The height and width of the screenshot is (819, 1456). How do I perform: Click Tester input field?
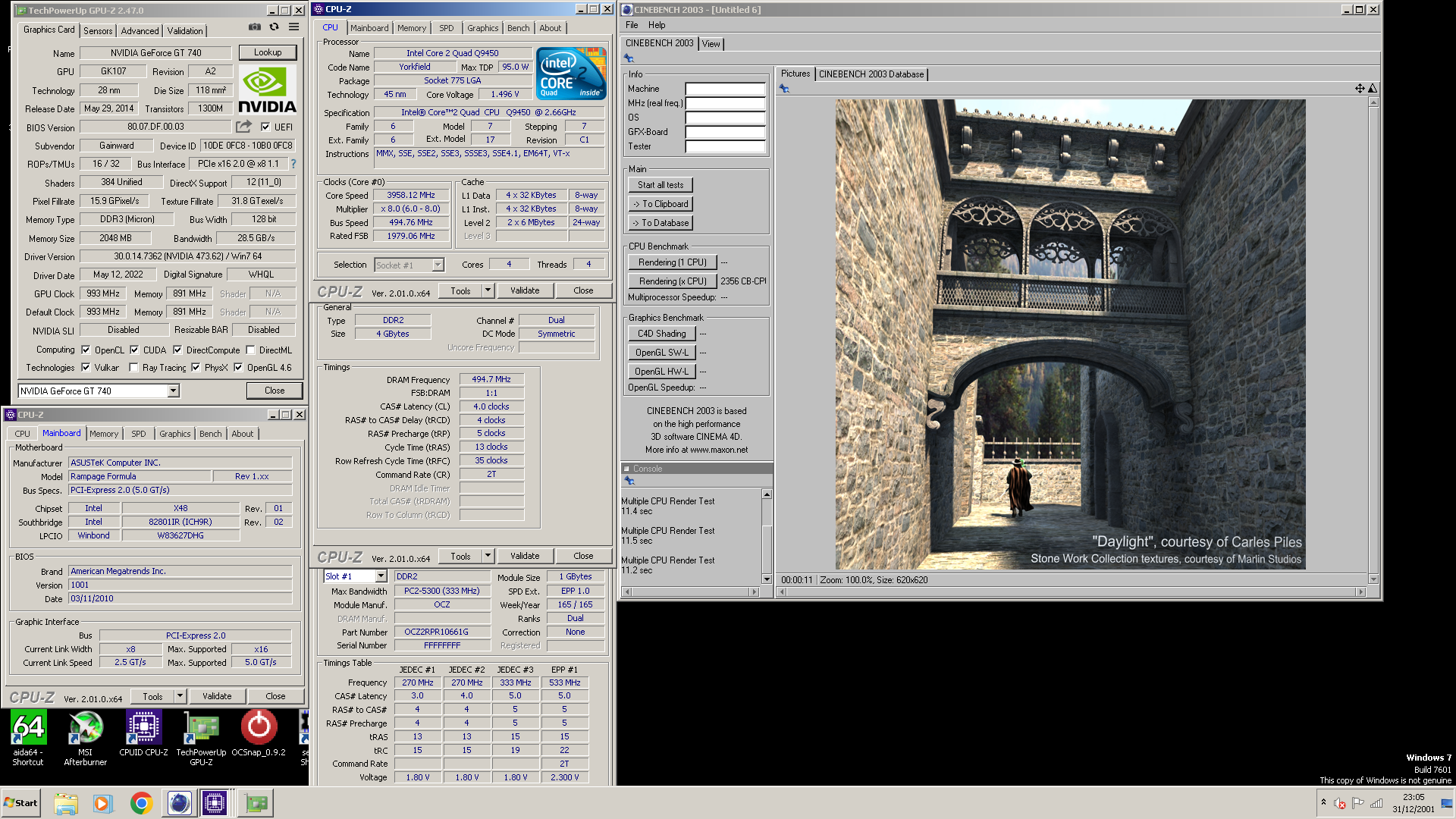[x=726, y=146]
